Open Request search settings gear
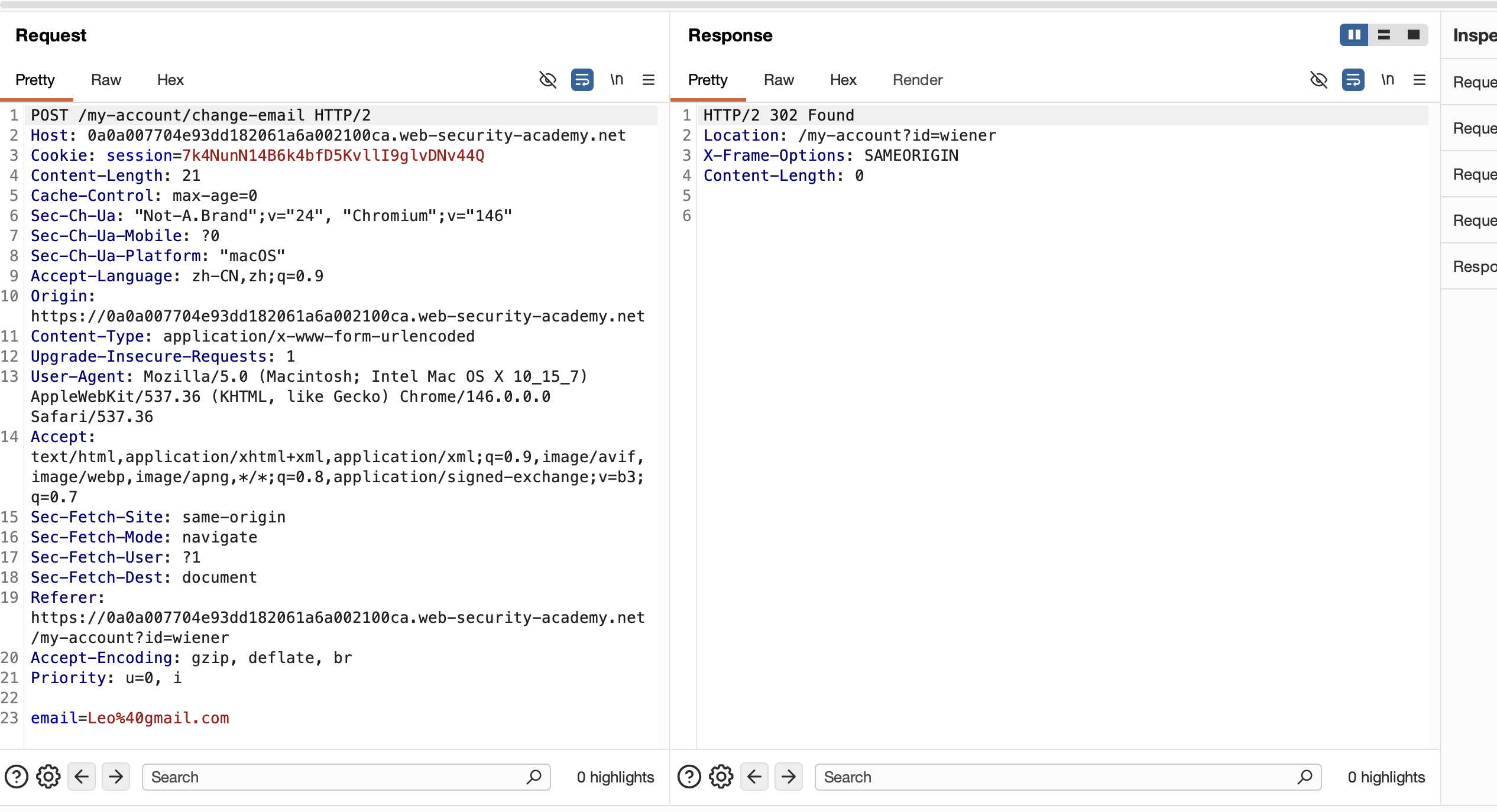 click(48, 777)
